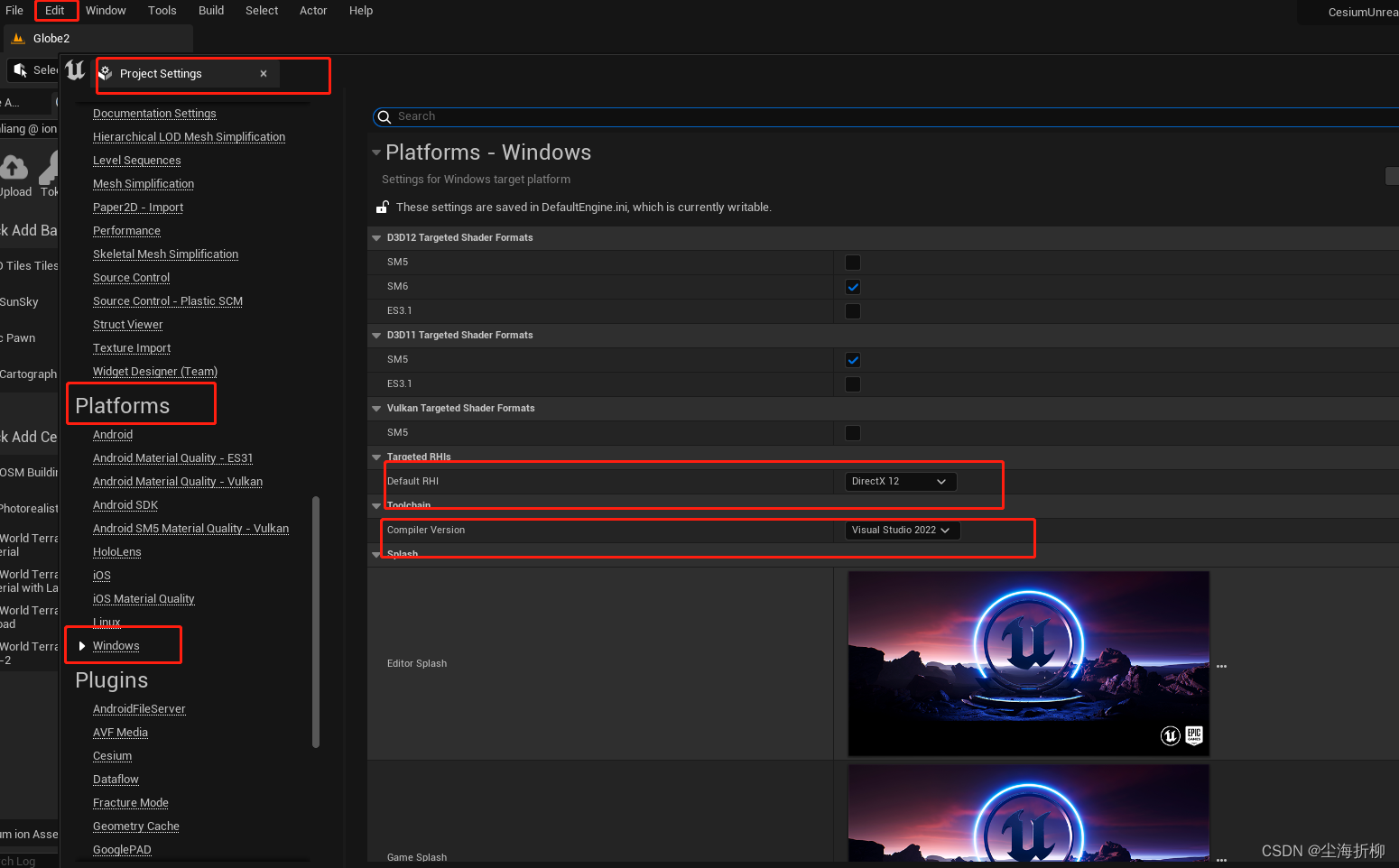Collapse the Splash section
This screenshot has height=868, width=1399.
tap(376, 555)
